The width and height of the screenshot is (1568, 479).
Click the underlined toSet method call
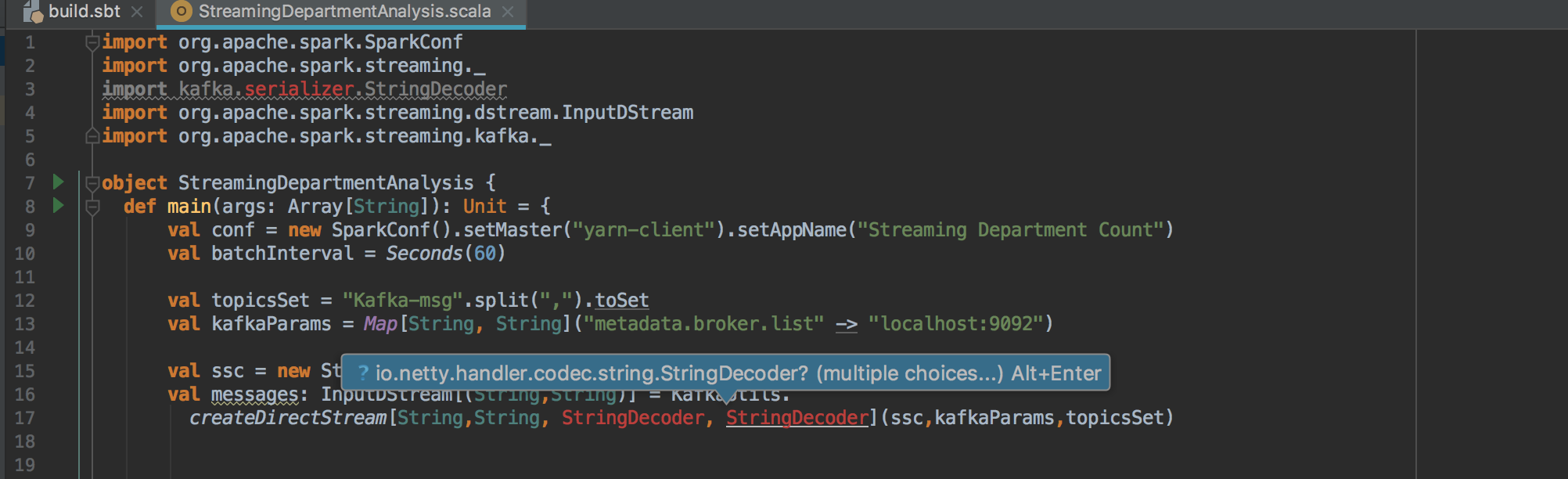[x=621, y=301]
